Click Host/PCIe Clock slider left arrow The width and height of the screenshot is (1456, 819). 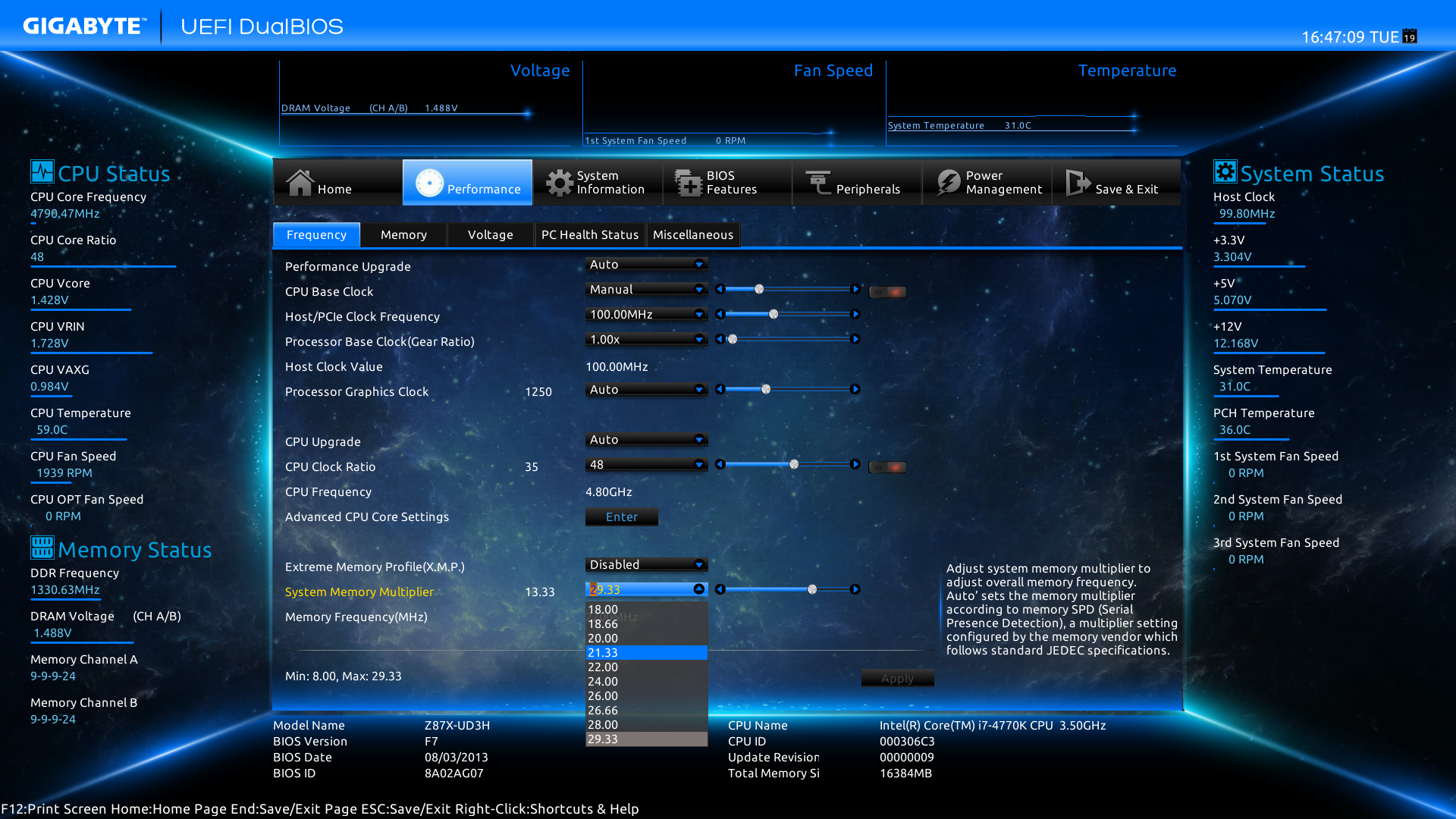(x=720, y=314)
